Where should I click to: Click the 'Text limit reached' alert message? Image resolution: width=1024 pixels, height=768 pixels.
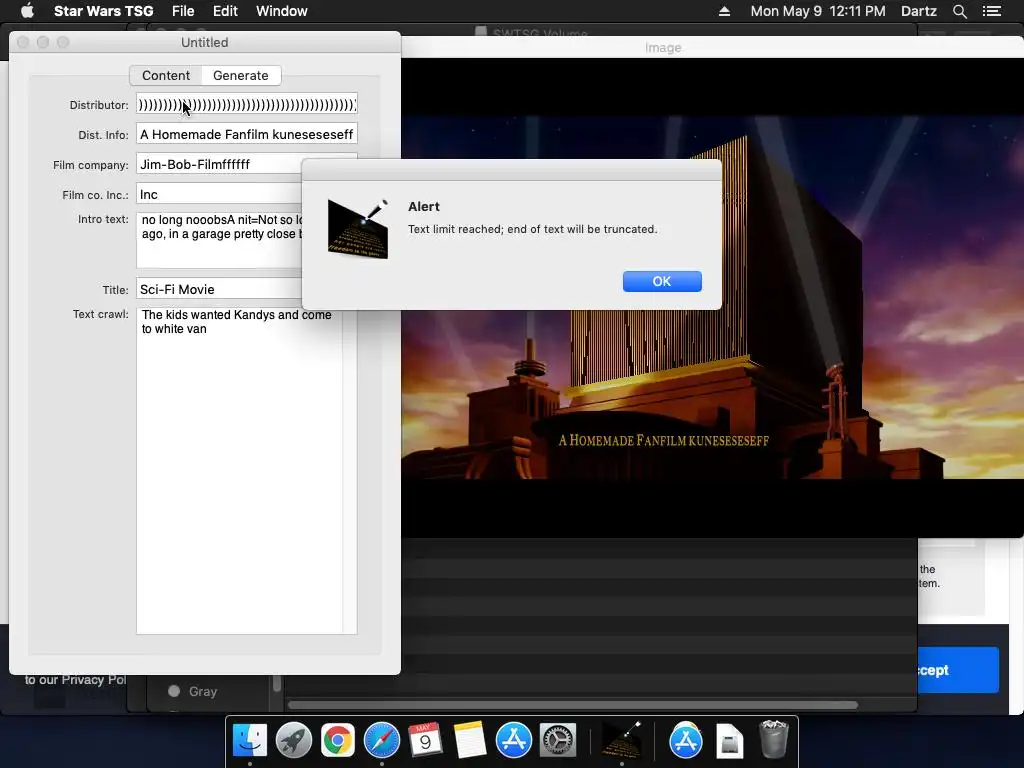532,229
